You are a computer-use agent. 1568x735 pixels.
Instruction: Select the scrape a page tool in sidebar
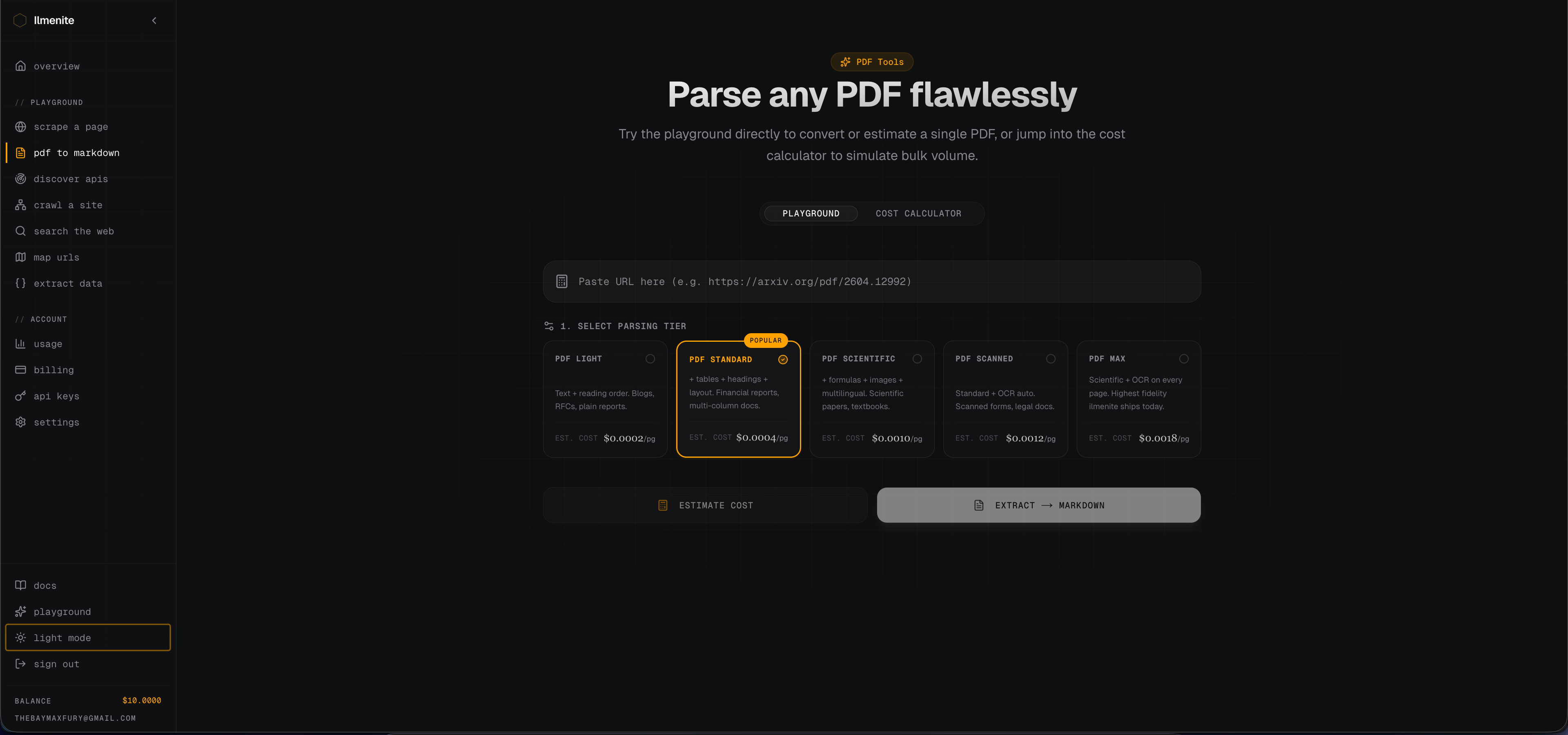[x=71, y=127]
